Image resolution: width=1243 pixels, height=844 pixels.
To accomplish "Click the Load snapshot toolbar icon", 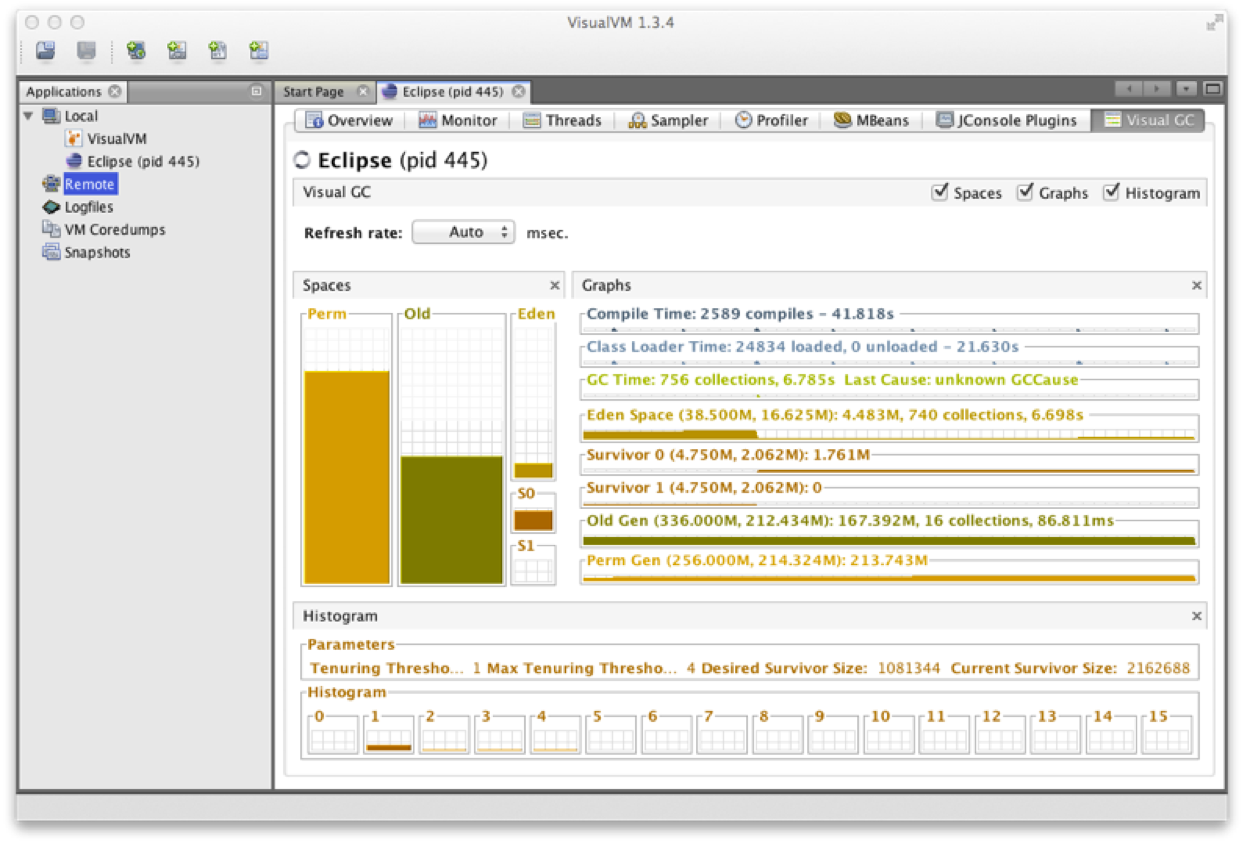I will point(46,50).
